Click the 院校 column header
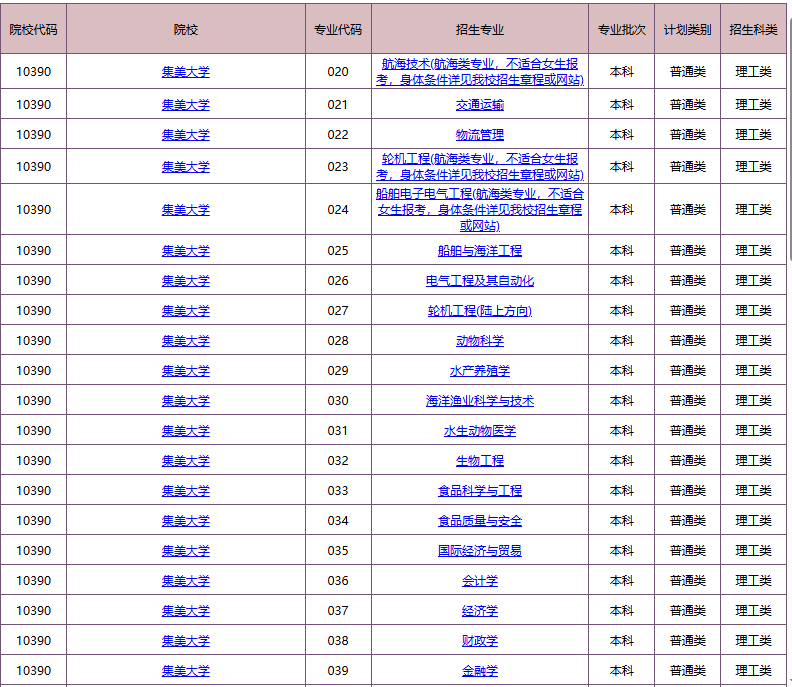This screenshot has width=792, height=687. [185, 29]
